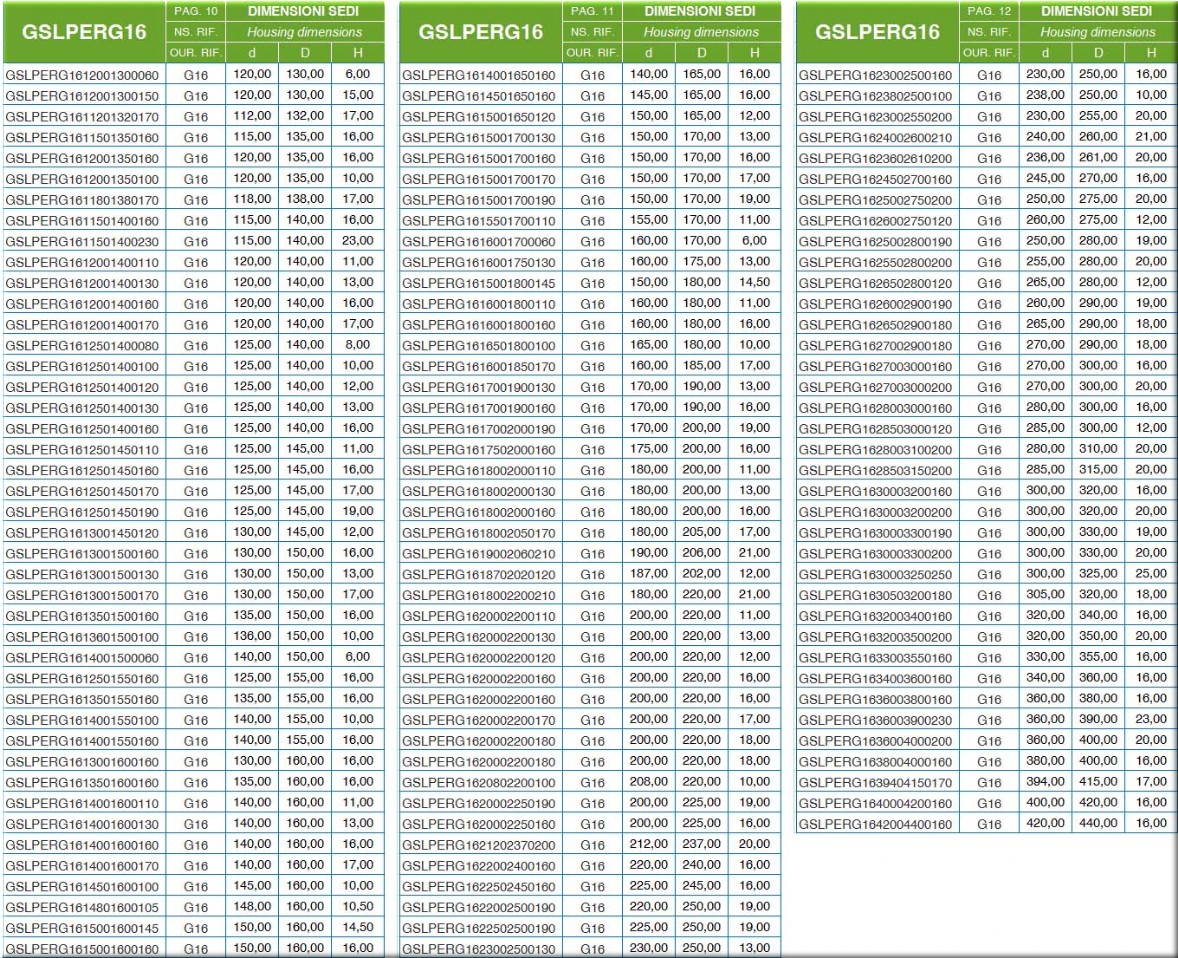
Task: Click product code GSLPERG1614801600105
Action: coord(83,907)
